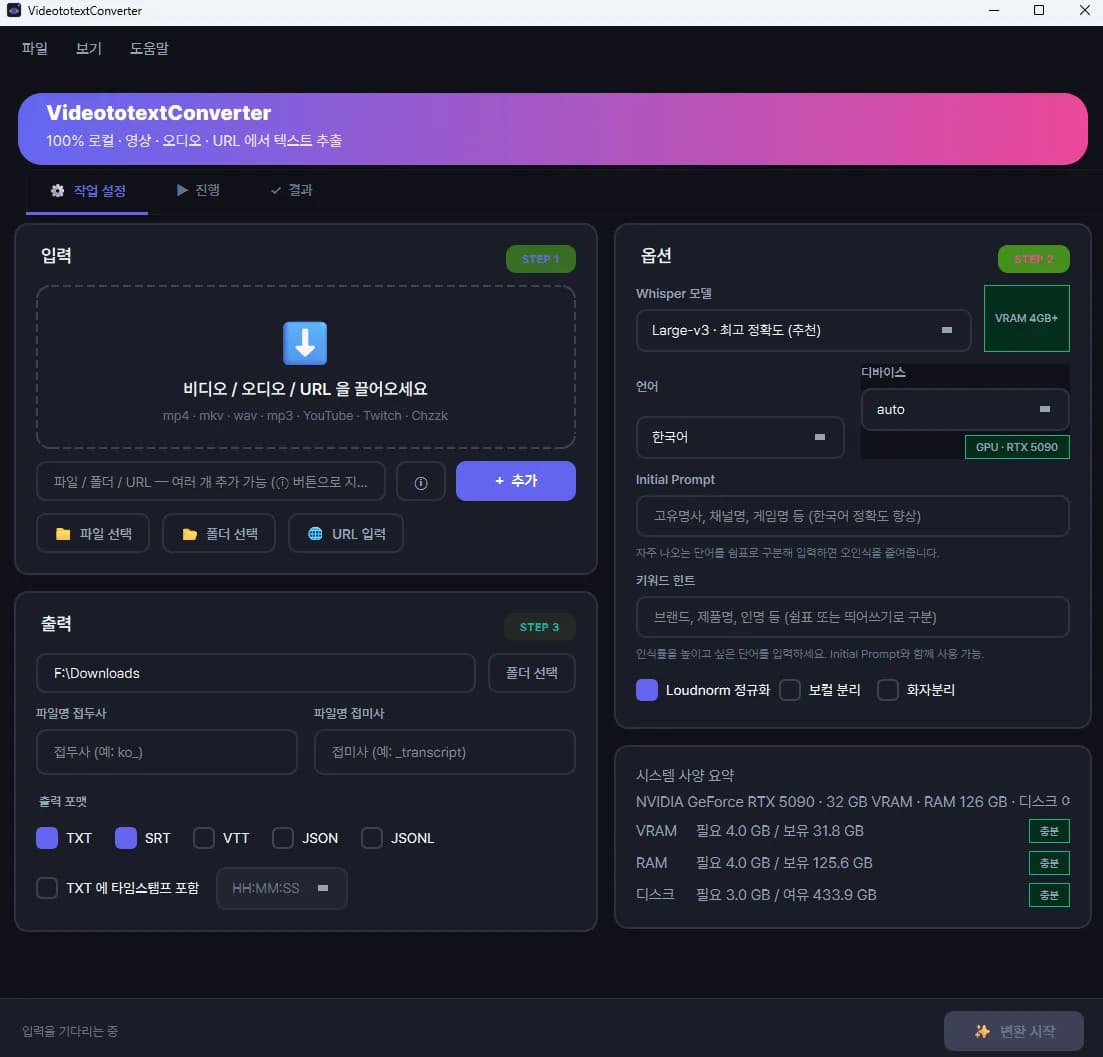Click the play icon on 진행 tab
The height and width of the screenshot is (1057, 1103).
[x=182, y=190]
